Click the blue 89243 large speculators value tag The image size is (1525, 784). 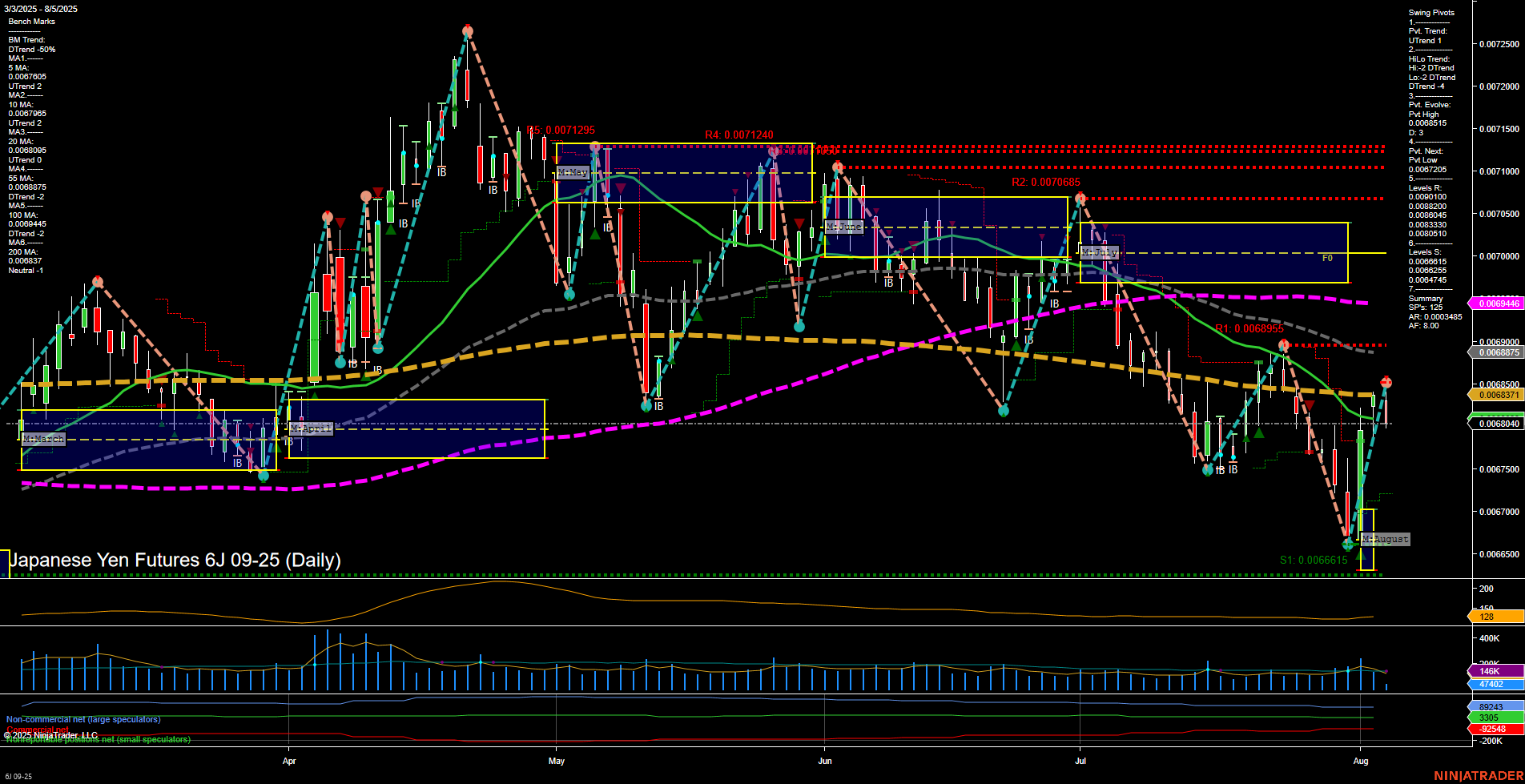pos(1493,705)
